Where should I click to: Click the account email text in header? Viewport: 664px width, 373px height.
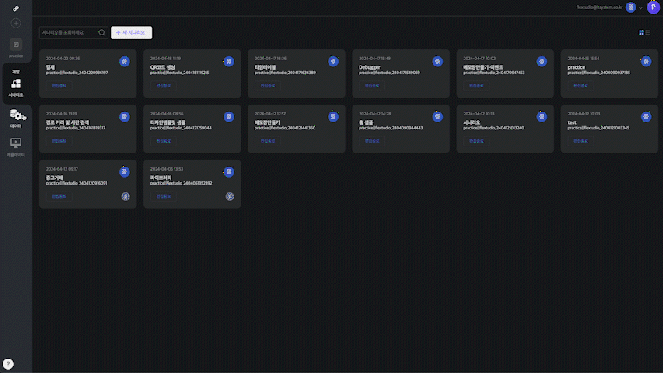599,7
